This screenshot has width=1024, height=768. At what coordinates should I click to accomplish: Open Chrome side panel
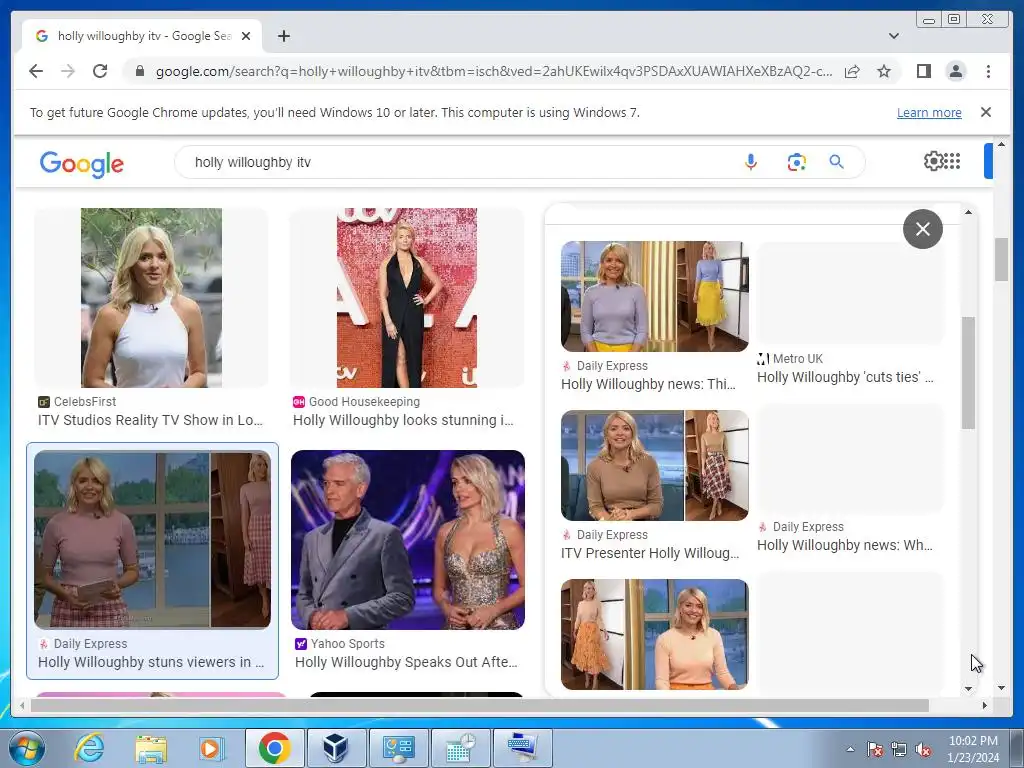pyautogui.click(x=923, y=71)
